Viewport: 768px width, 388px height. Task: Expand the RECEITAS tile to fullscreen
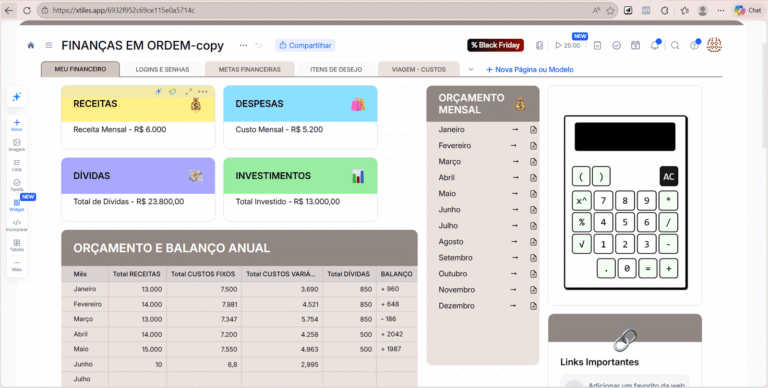189,92
